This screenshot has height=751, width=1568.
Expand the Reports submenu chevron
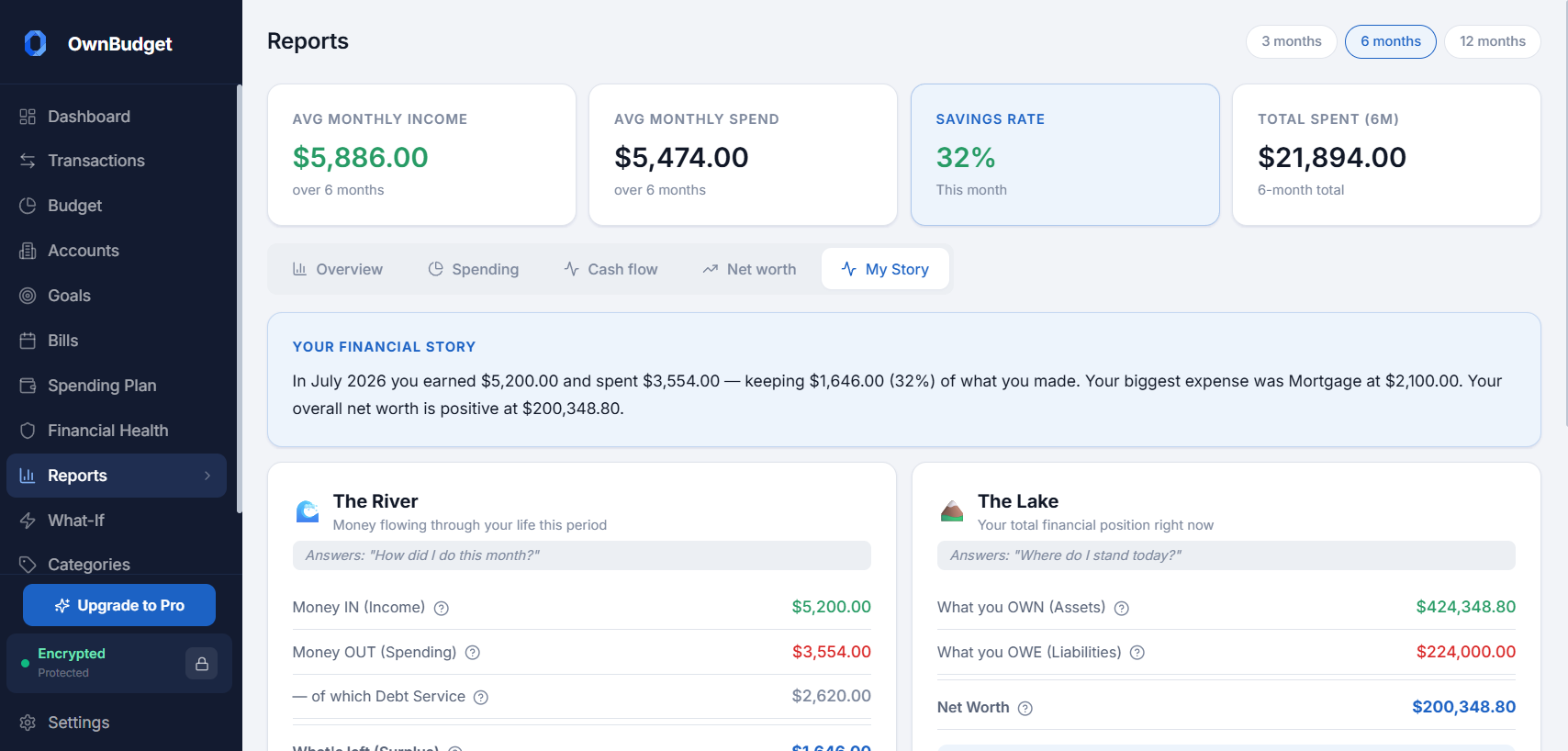click(x=207, y=476)
